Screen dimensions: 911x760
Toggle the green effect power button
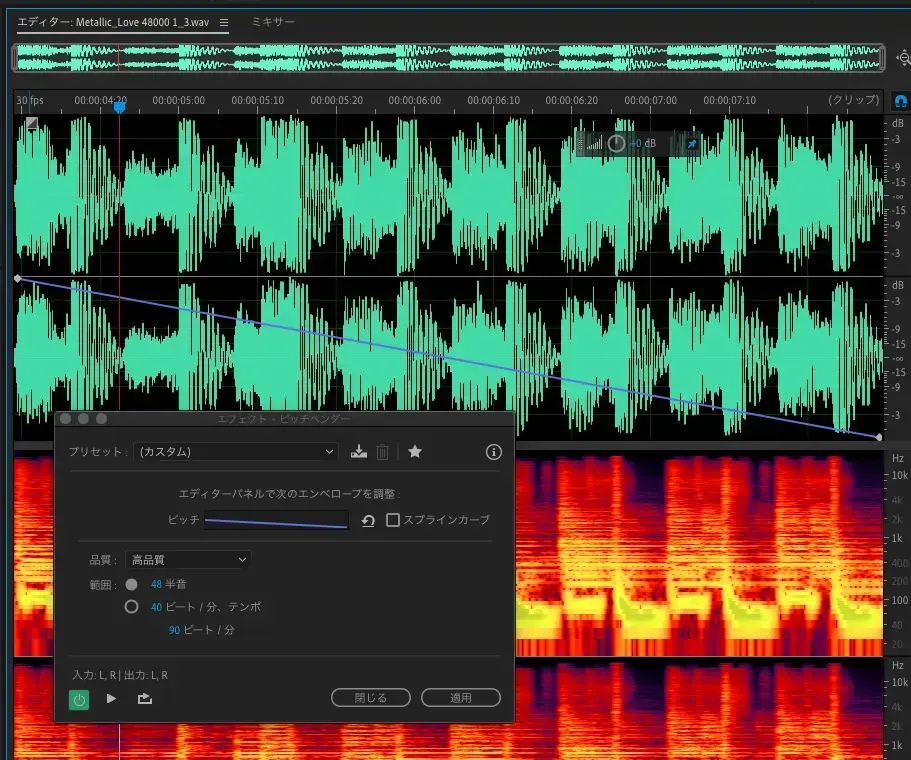pyautogui.click(x=79, y=700)
